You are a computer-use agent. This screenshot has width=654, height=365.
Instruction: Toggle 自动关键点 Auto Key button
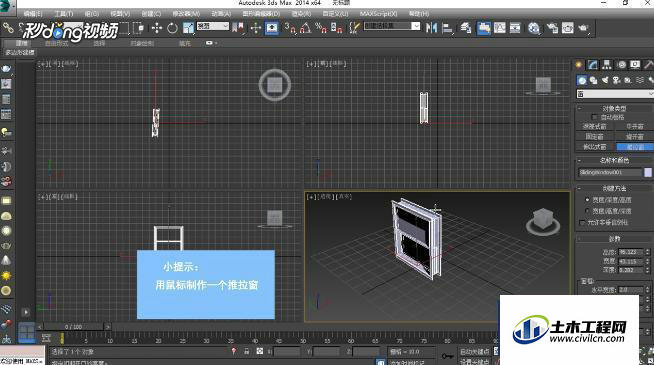(x=474, y=352)
